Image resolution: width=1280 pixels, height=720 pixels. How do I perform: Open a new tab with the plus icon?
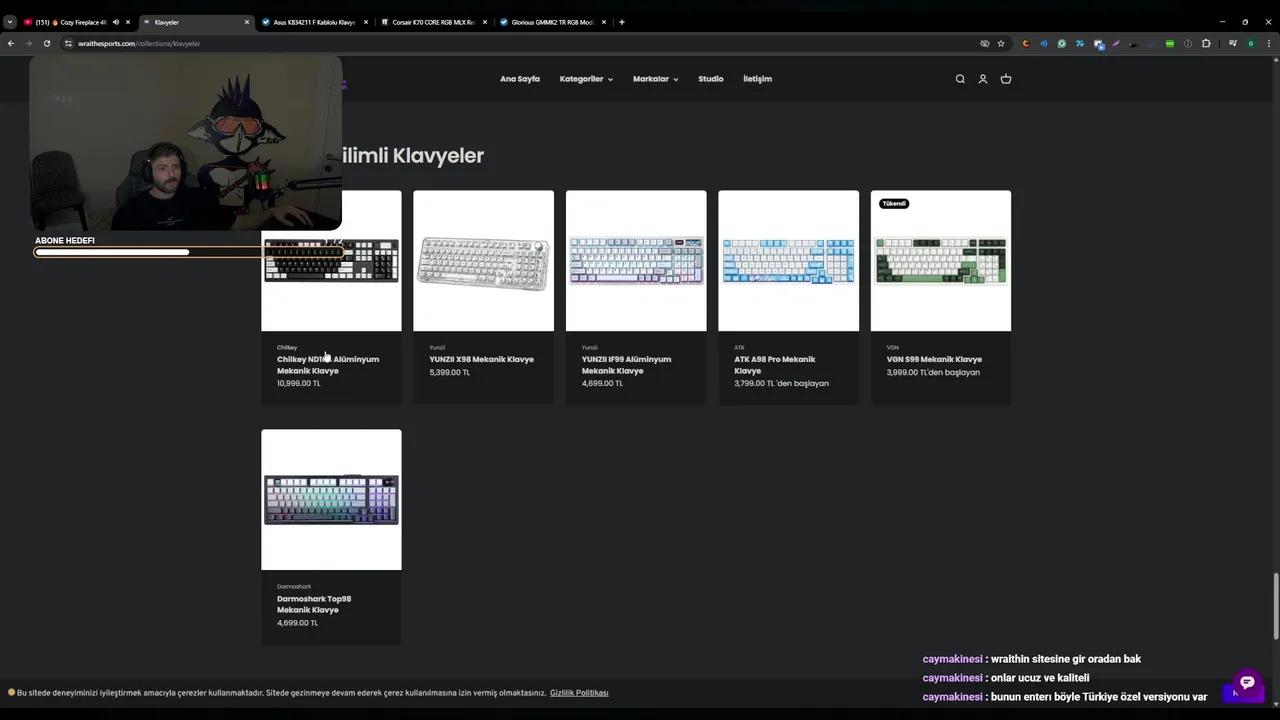click(x=622, y=22)
